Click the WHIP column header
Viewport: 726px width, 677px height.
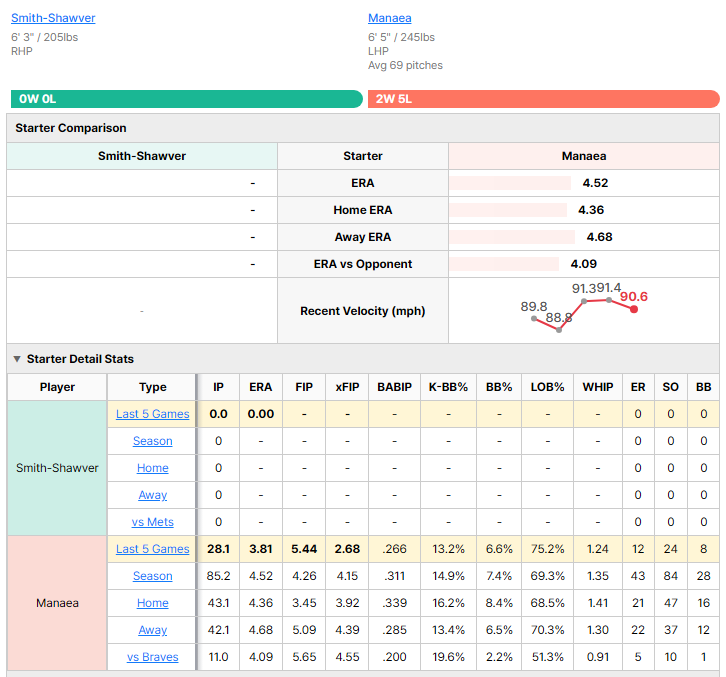pyautogui.click(x=598, y=387)
